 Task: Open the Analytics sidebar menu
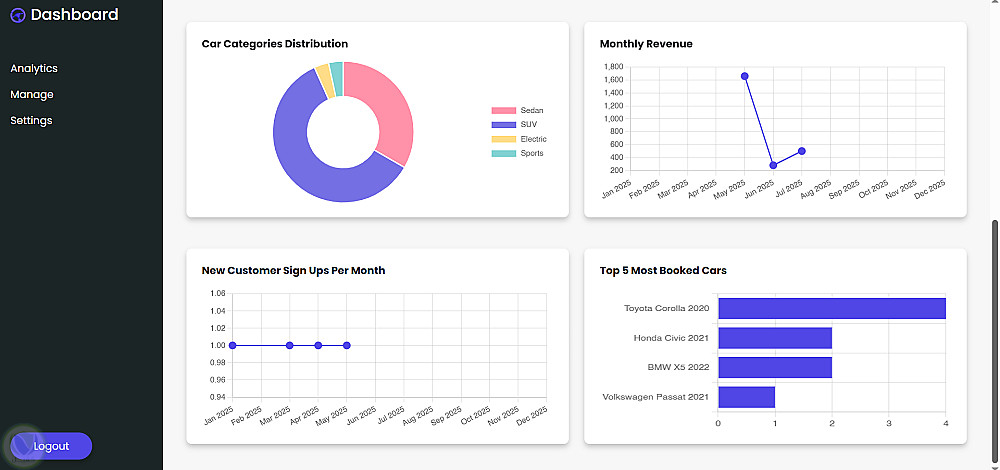coord(34,68)
